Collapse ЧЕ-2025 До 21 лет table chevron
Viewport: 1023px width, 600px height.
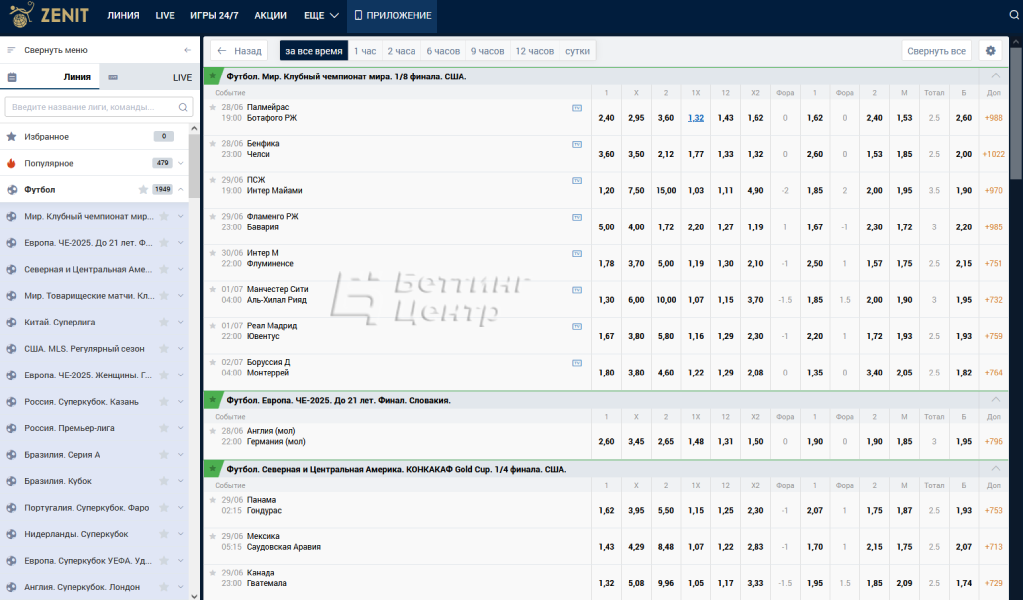pyautogui.click(x=996, y=400)
